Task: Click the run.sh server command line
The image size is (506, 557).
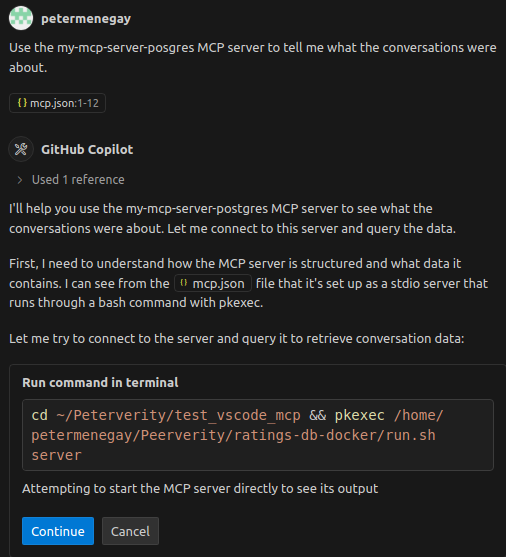Action: [x=233, y=445]
